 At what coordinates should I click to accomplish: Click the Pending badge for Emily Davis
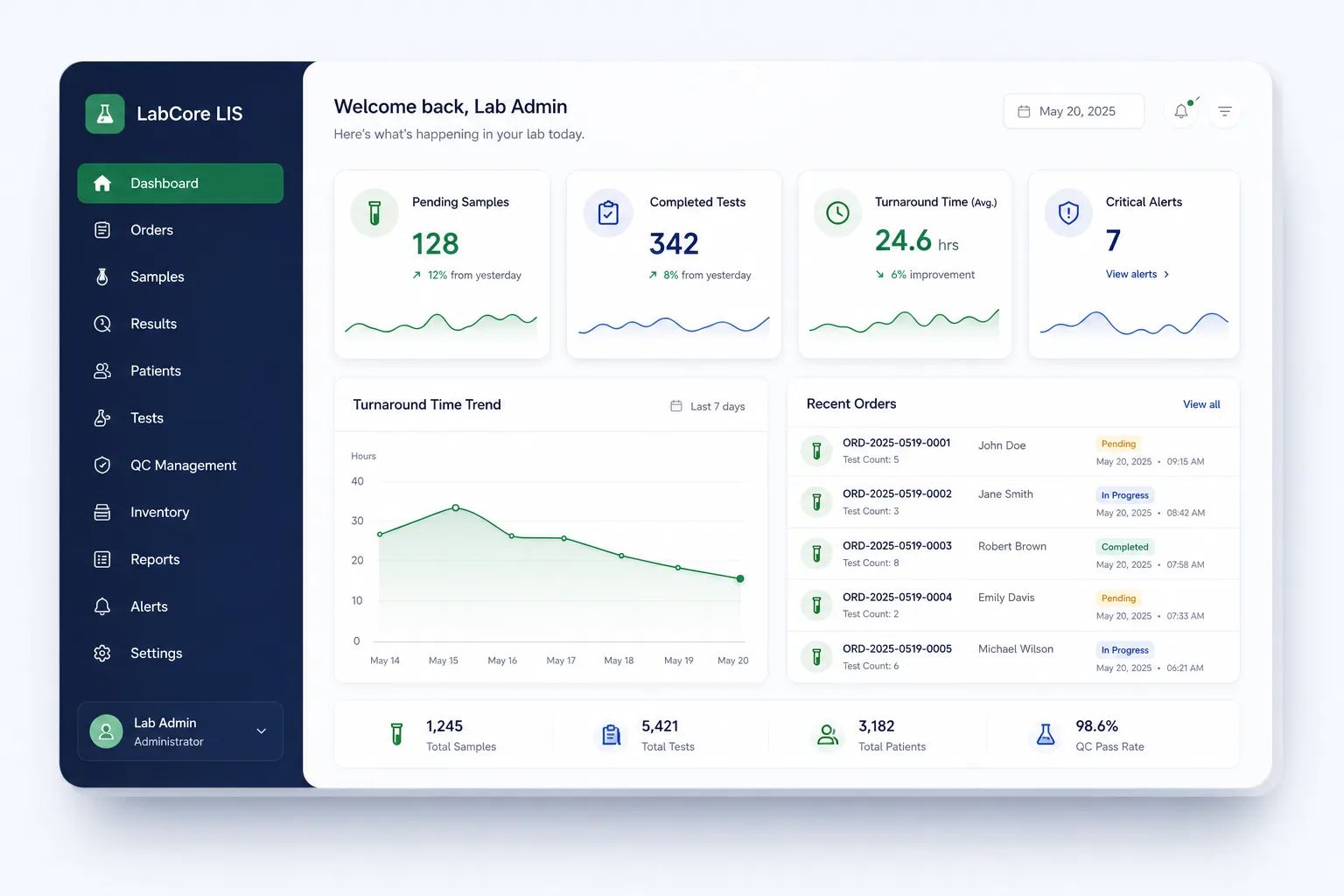point(1118,598)
